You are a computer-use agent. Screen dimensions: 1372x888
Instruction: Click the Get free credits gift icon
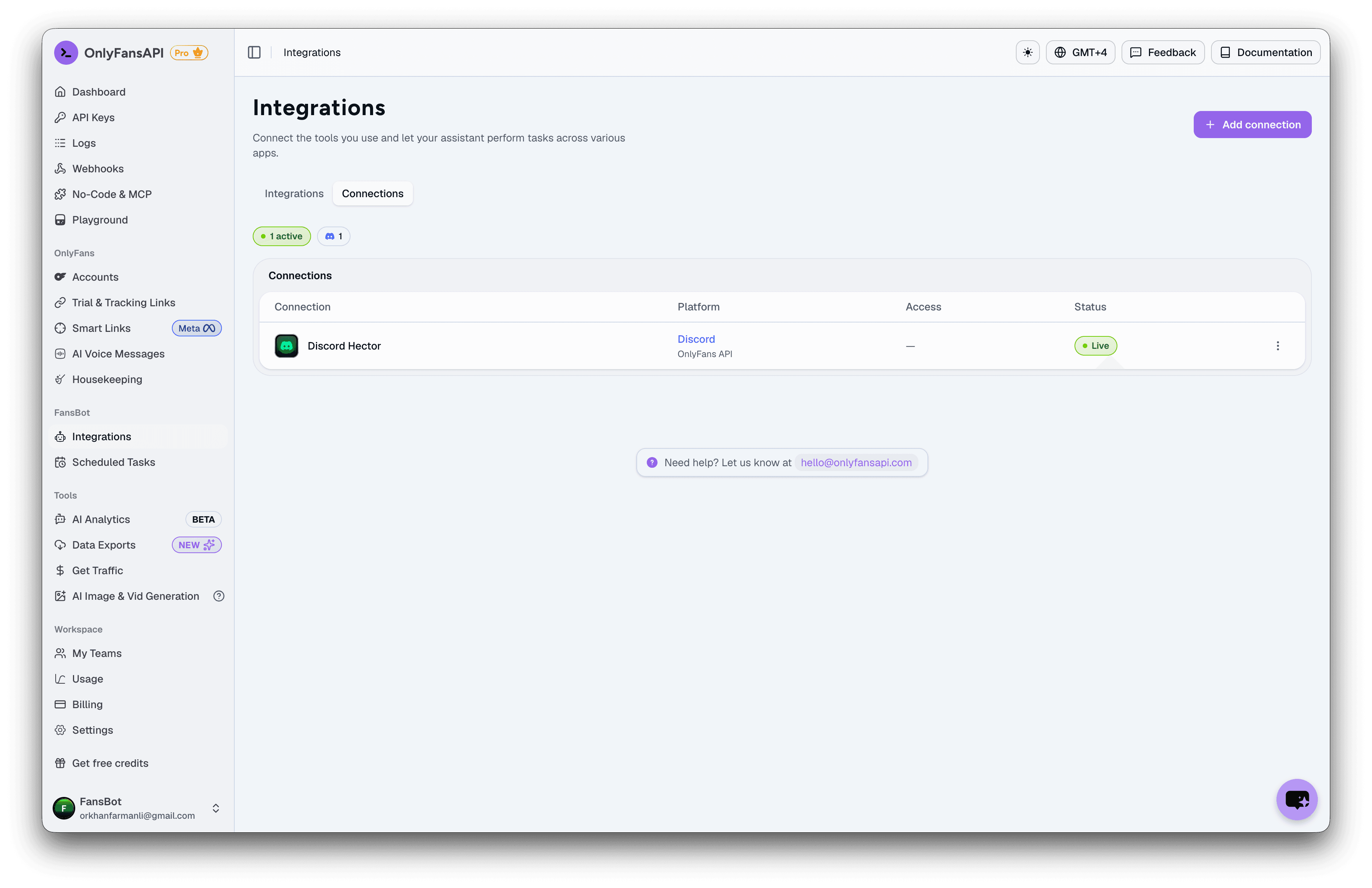click(60, 763)
